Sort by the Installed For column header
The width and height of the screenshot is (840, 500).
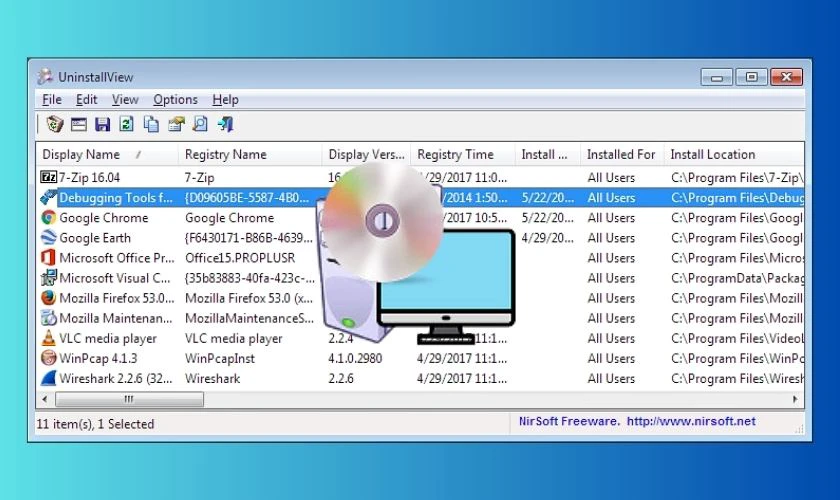pyautogui.click(x=622, y=154)
